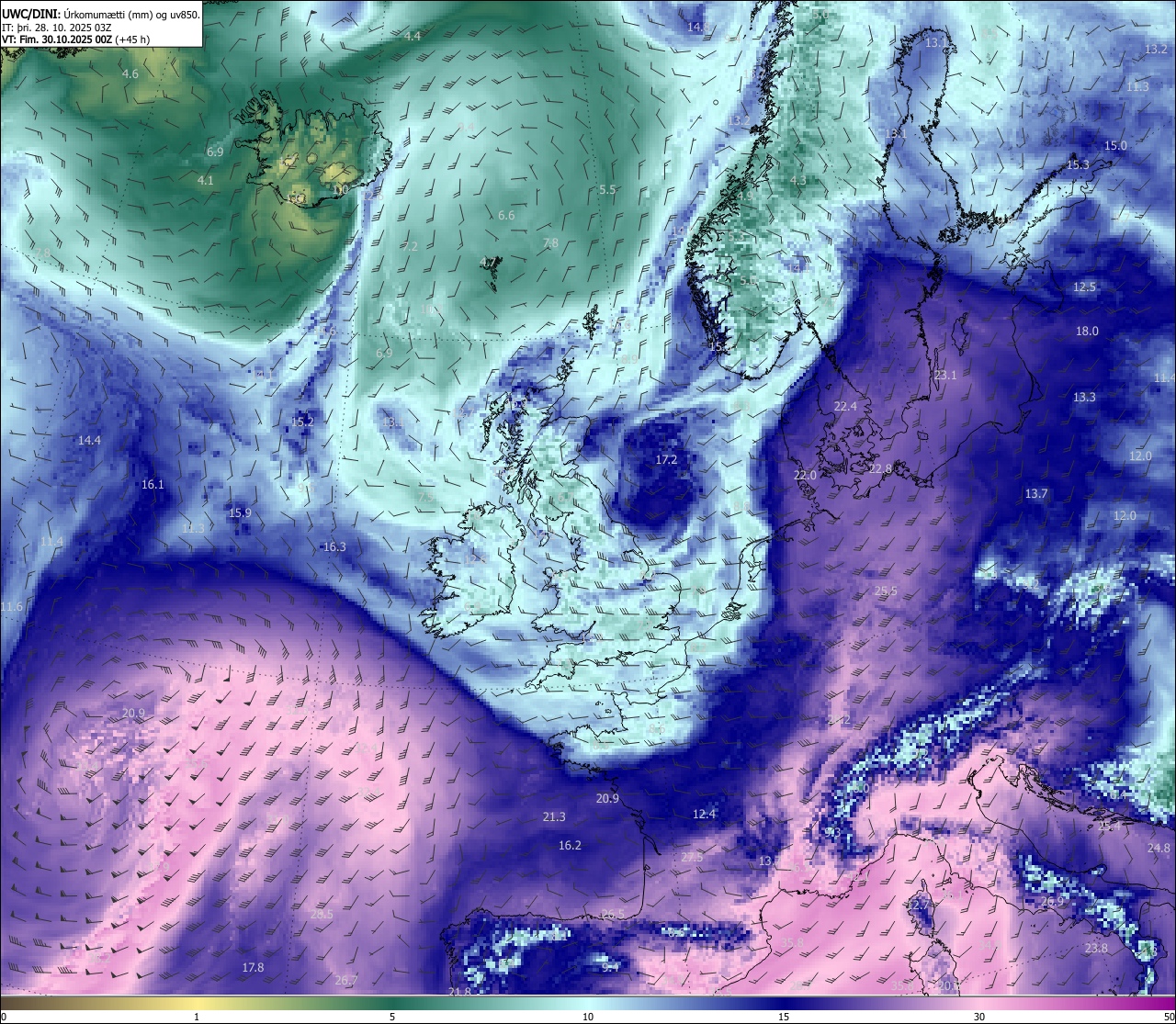
Task: Click the 16.2 value on the map
Action: tap(570, 845)
